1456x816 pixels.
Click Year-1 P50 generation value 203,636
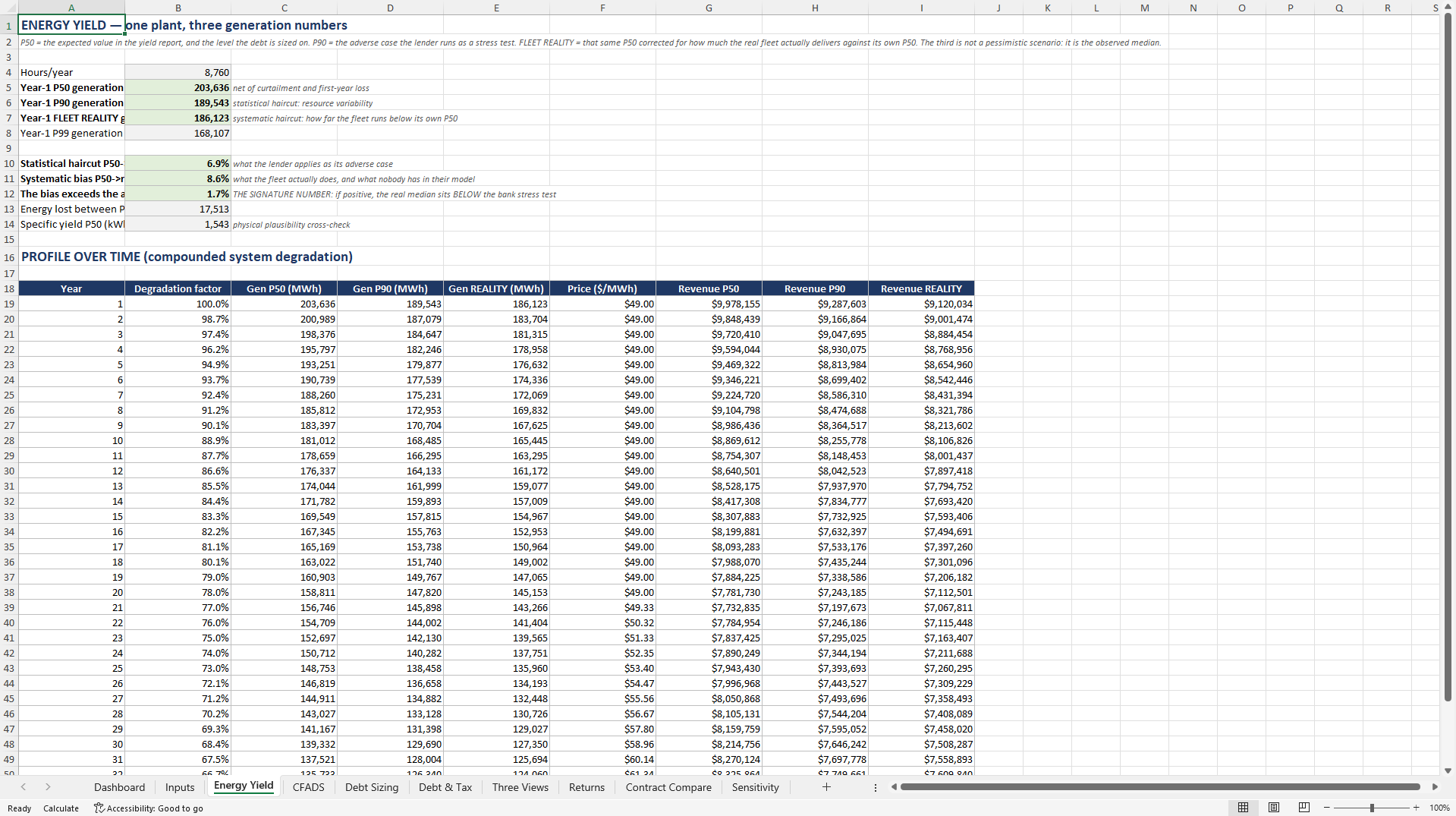coord(178,87)
